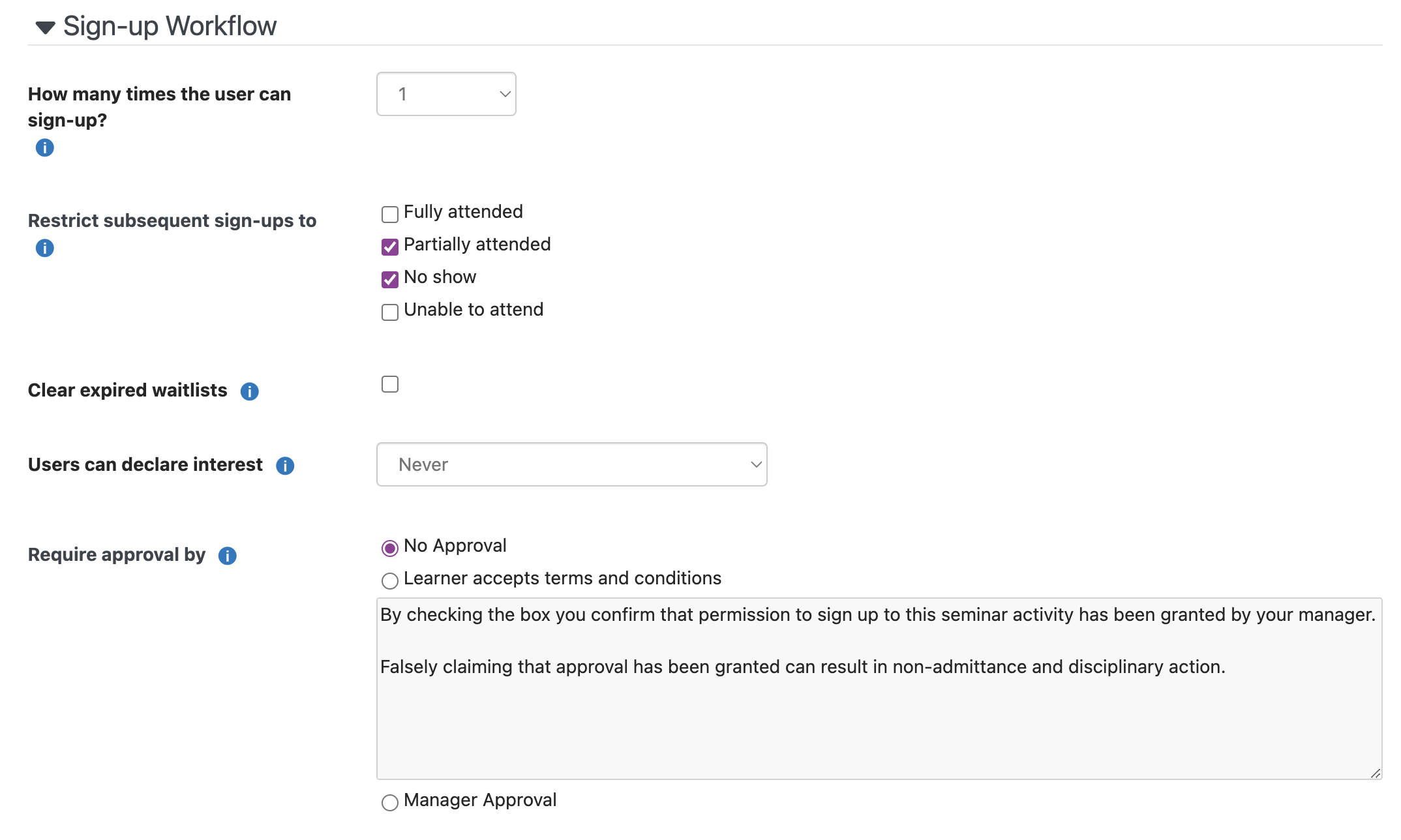Click the Restrict subsequent sign-ups to label

[172, 220]
